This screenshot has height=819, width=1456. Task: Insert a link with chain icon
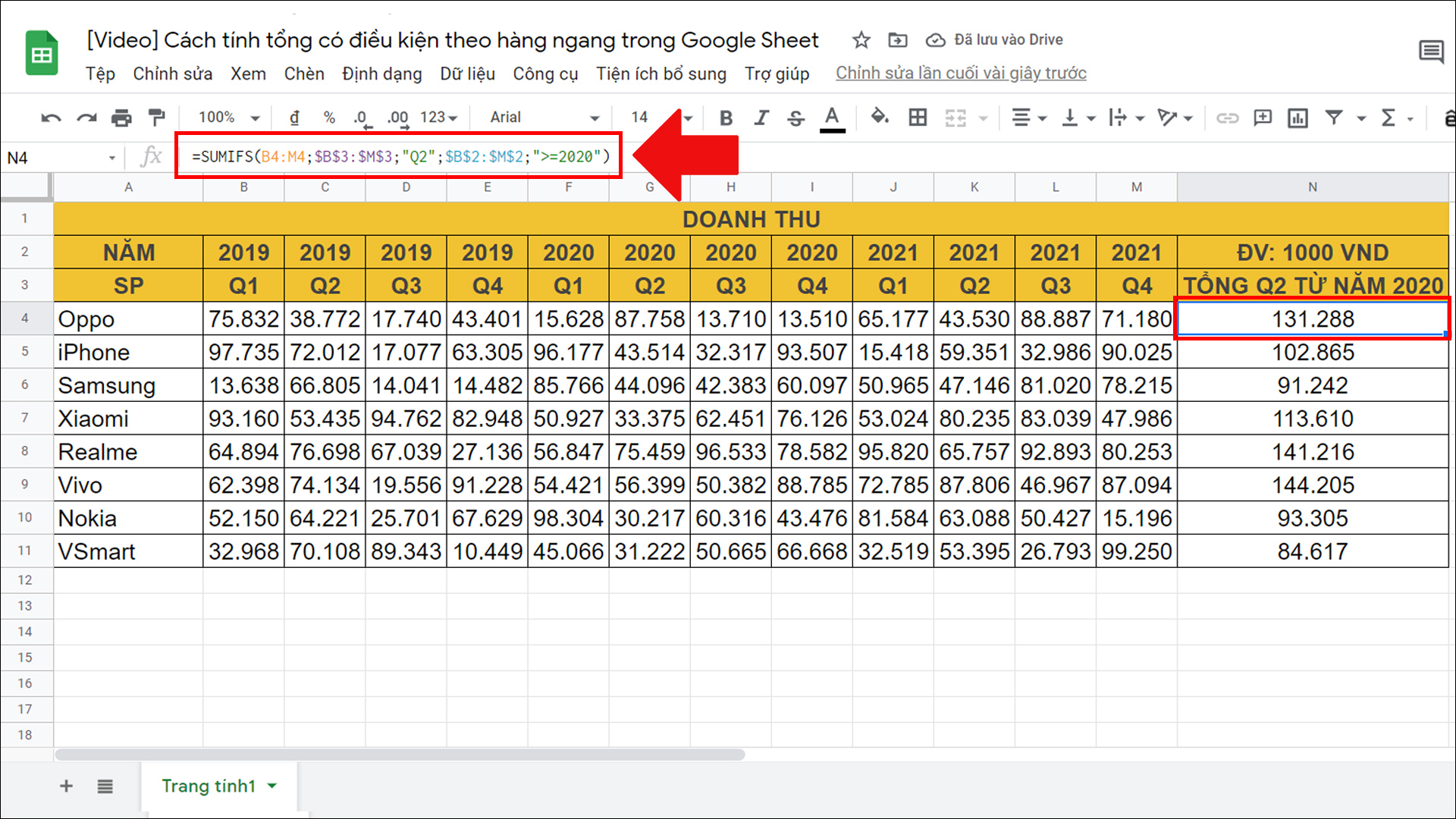pyautogui.click(x=1227, y=118)
